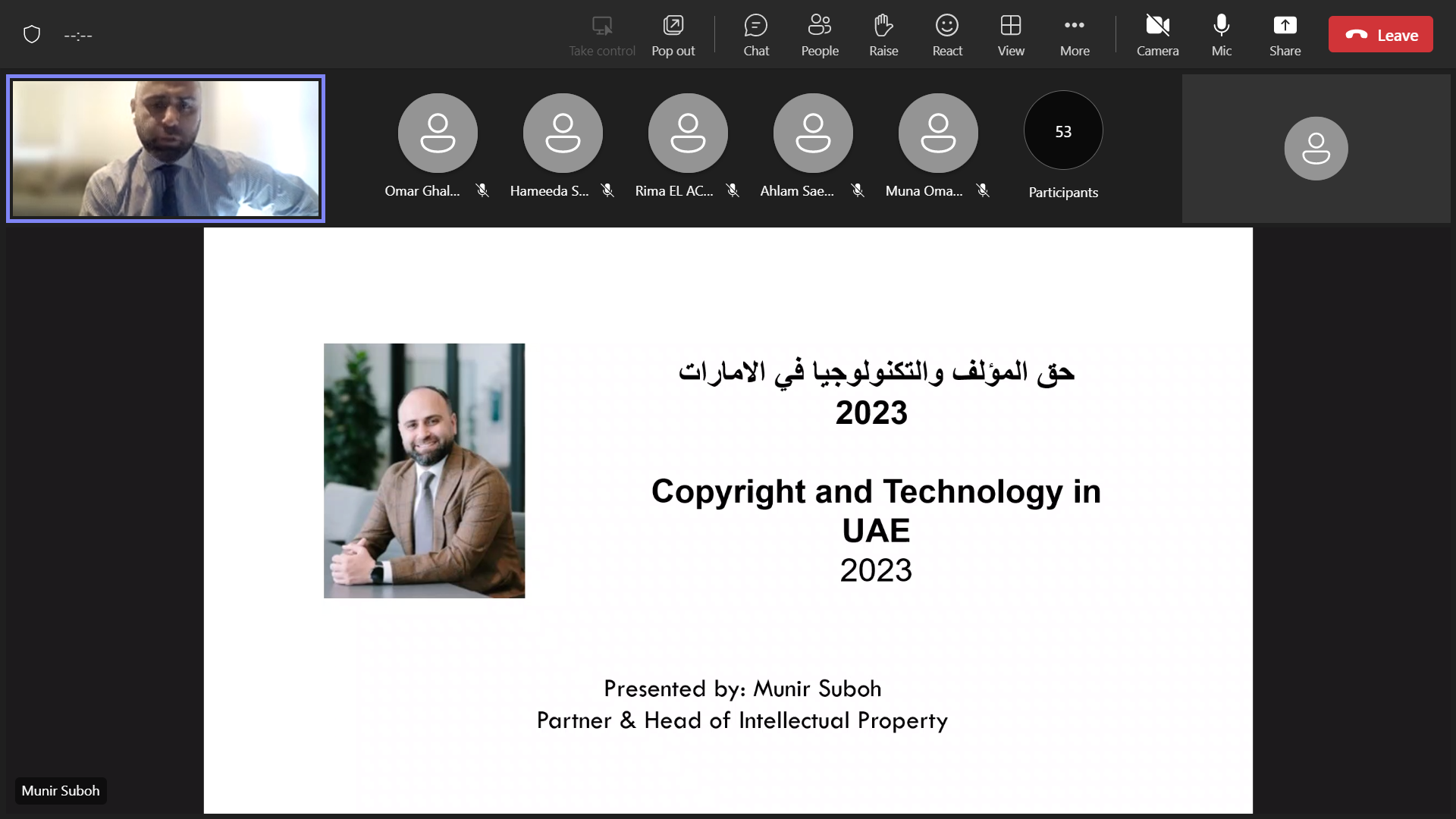Open the 53 Participants overflow
Screen dimensions: 1456x819
click(x=1062, y=131)
